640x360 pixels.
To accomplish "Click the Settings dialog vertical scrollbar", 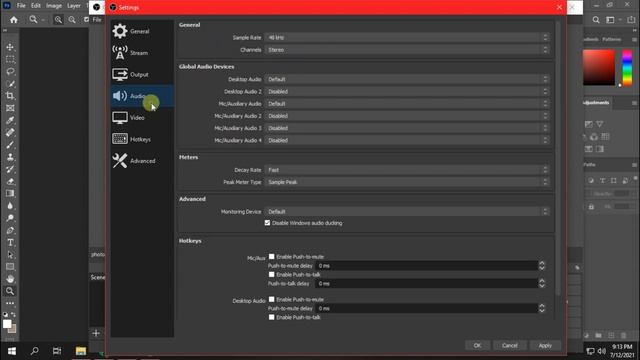I will [558, 158].
